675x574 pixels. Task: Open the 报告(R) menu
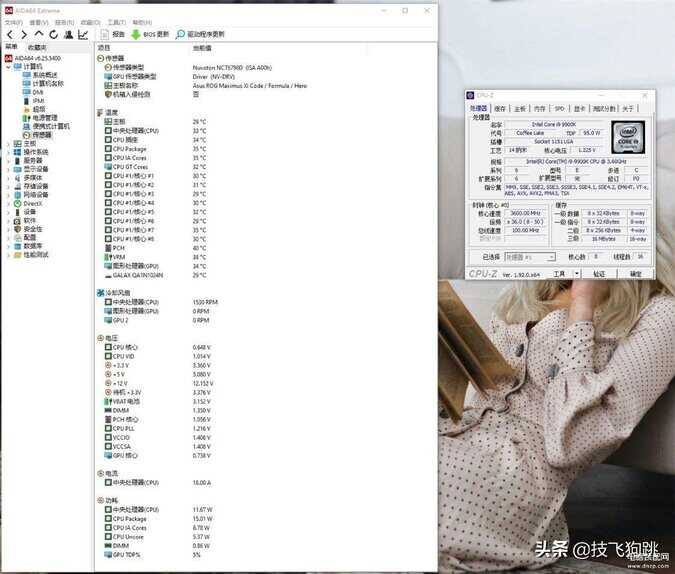point(65,22)
